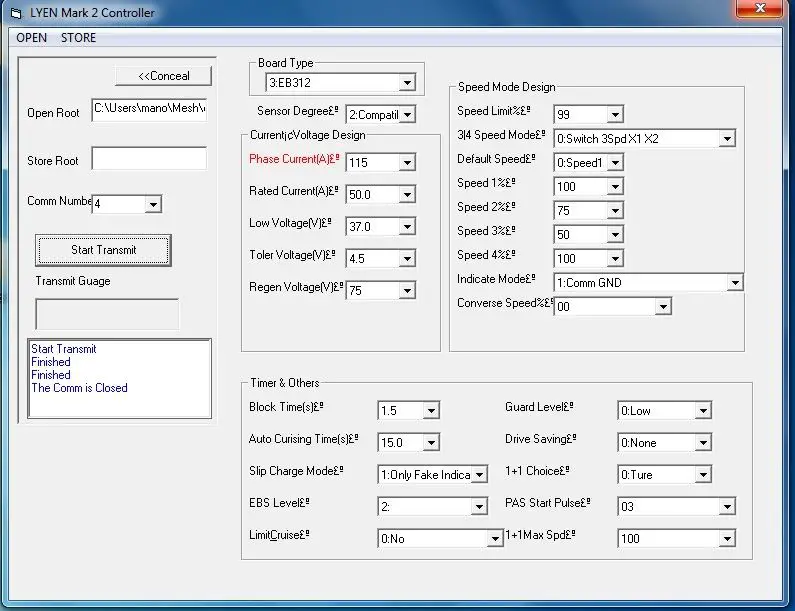Click the Open Root path field

point(149,110)
